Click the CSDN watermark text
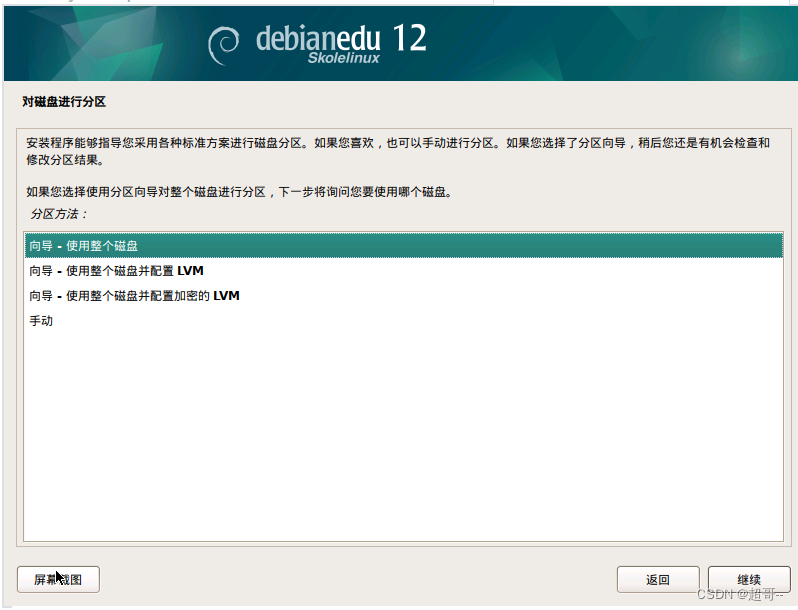798x610 pixels. click(739, 594)
